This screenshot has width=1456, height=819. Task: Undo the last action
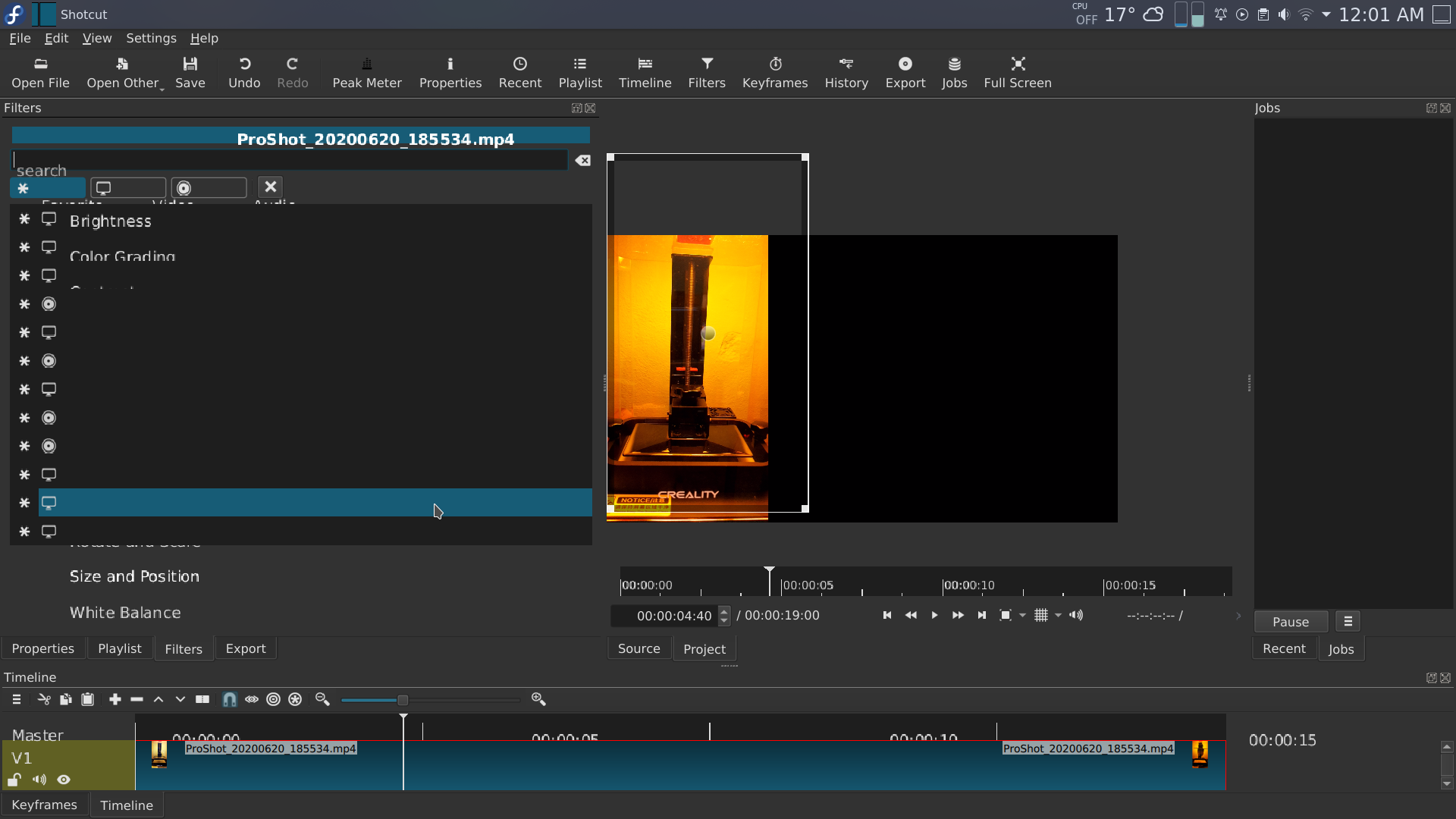click(x=244, y=72)
